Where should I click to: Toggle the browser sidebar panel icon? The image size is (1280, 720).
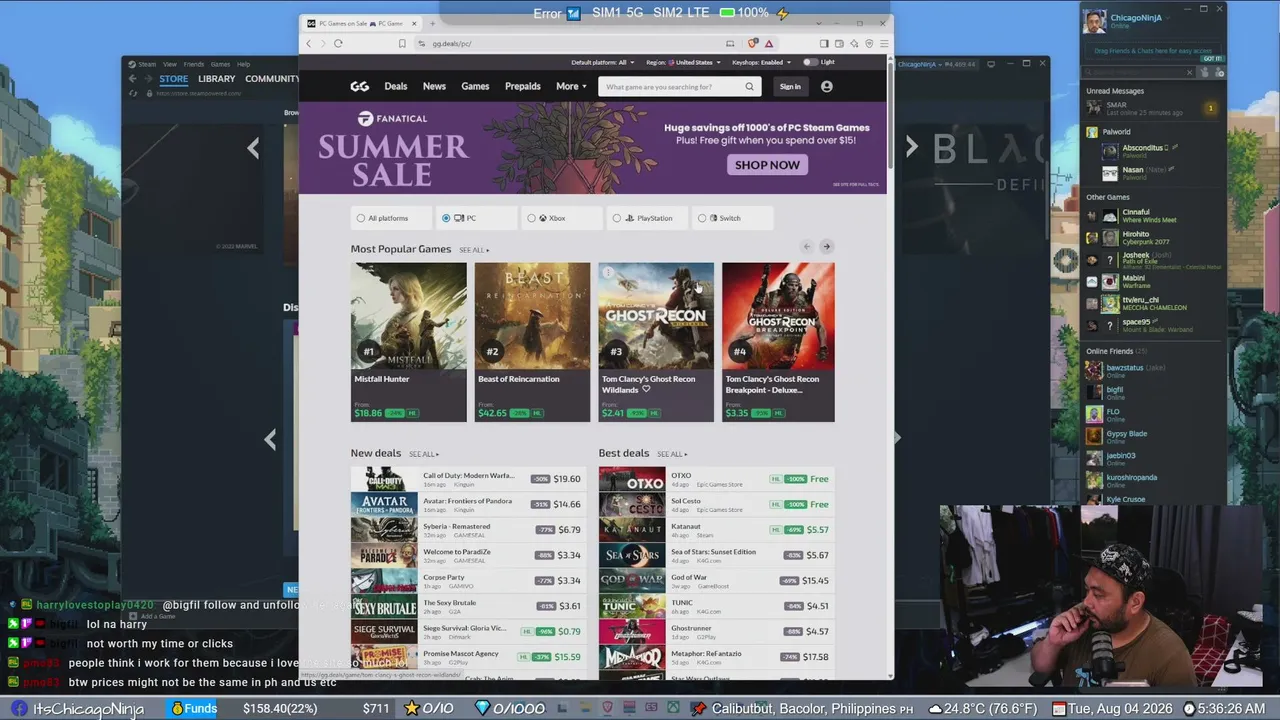[x=824, y=44]
